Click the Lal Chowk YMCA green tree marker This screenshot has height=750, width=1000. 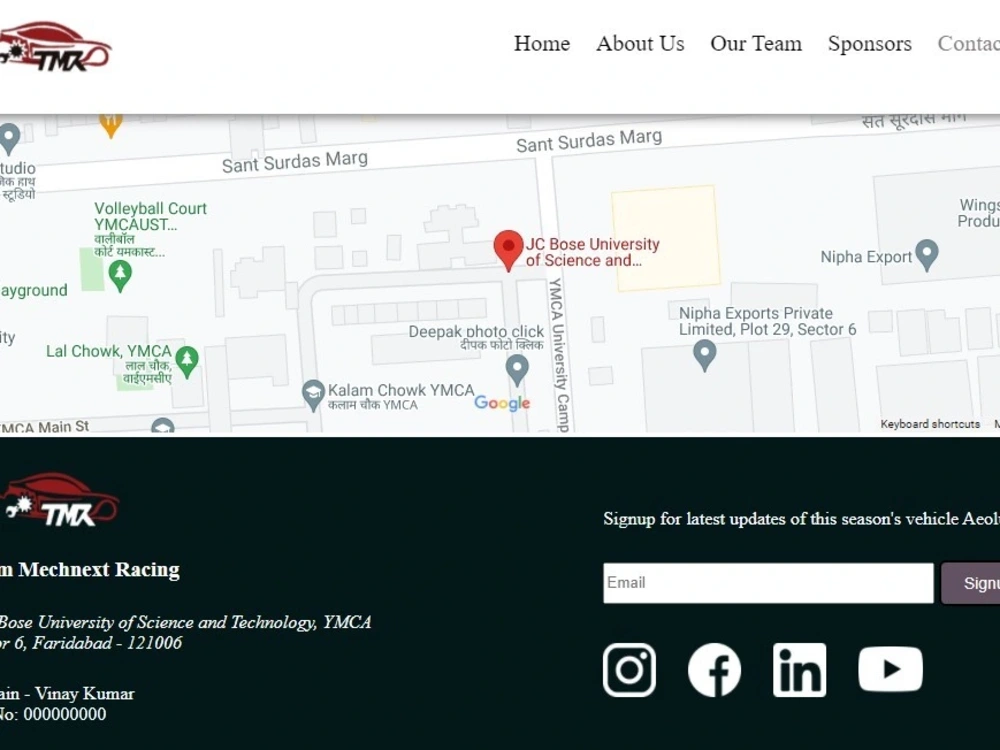(x=187, y=362)
